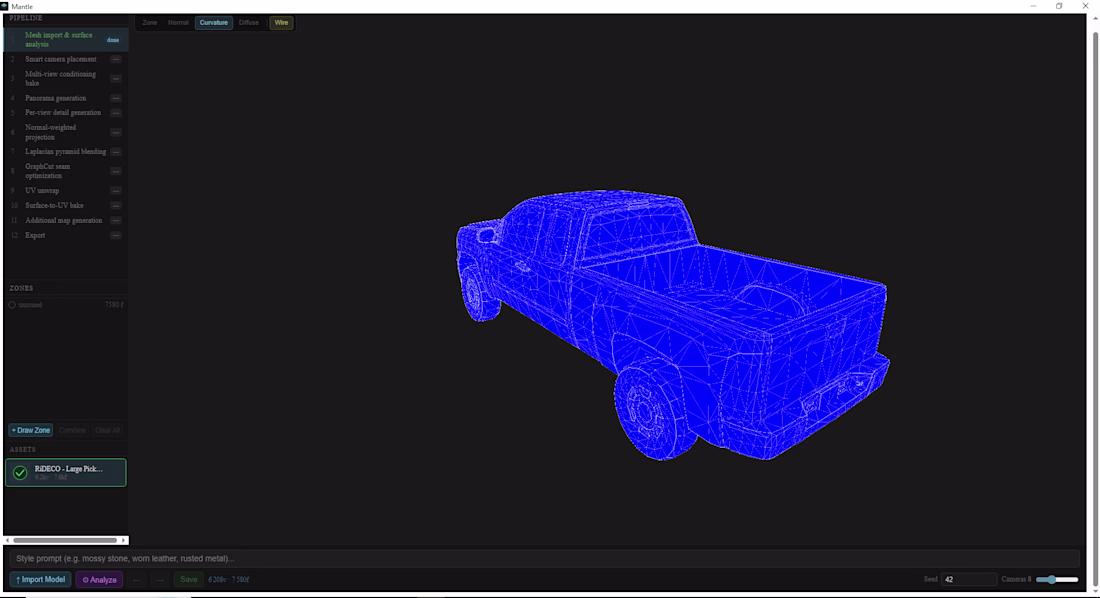Click left arrow of sidebar horizontal scrollbar
The width and height of the screenshot is (1100, 598).
8,540
